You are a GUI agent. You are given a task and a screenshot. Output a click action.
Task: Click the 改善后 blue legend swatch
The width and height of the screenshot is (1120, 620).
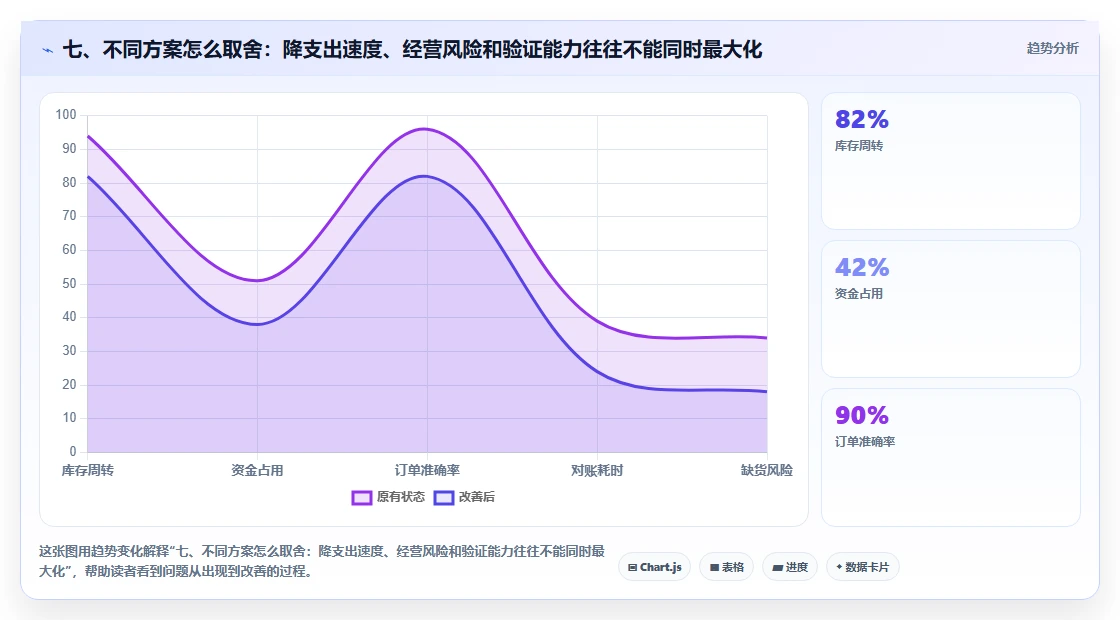point(444,498)
